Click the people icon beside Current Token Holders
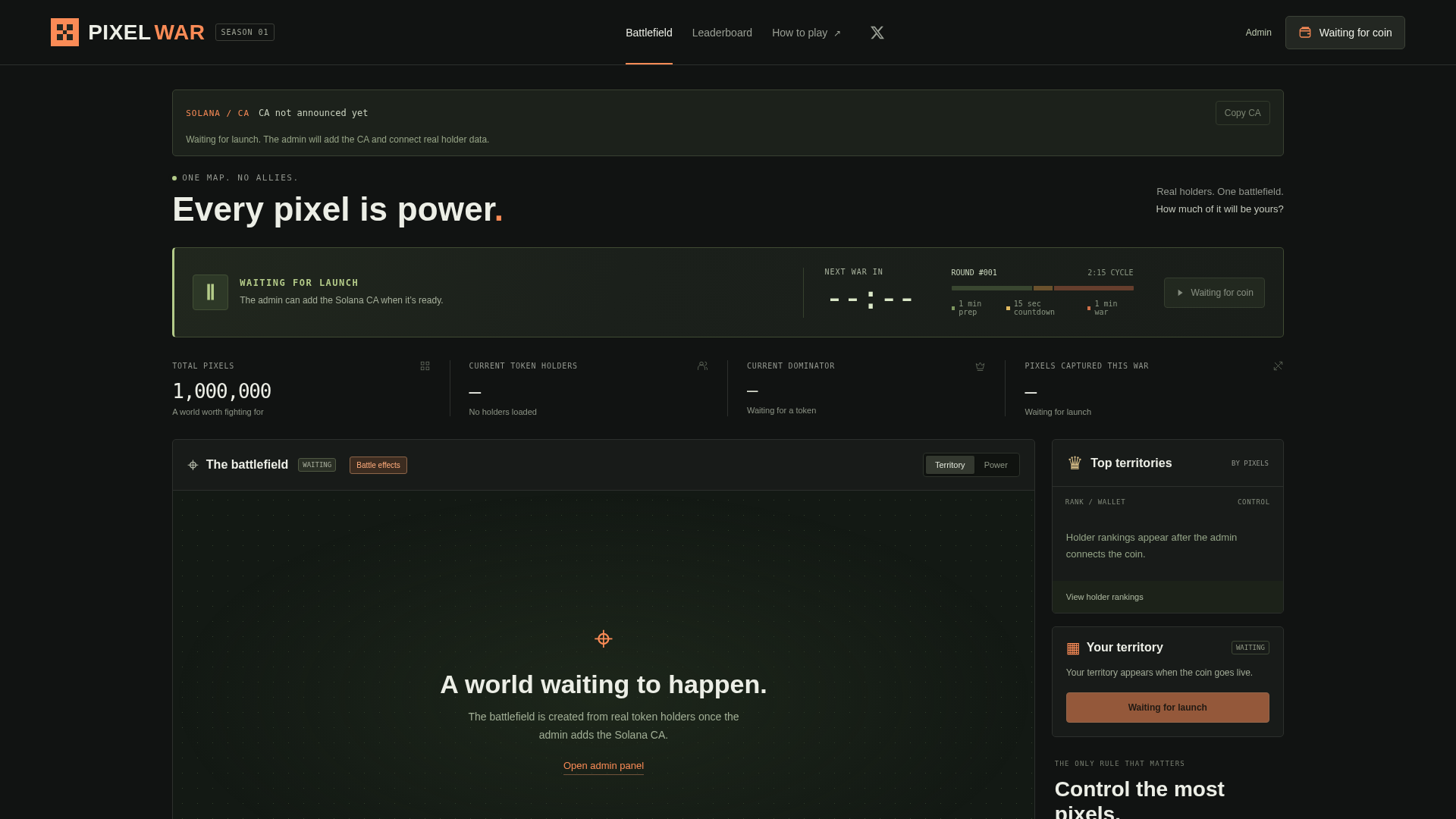Viewport: 1456px width, 819px height. point(702,366)
